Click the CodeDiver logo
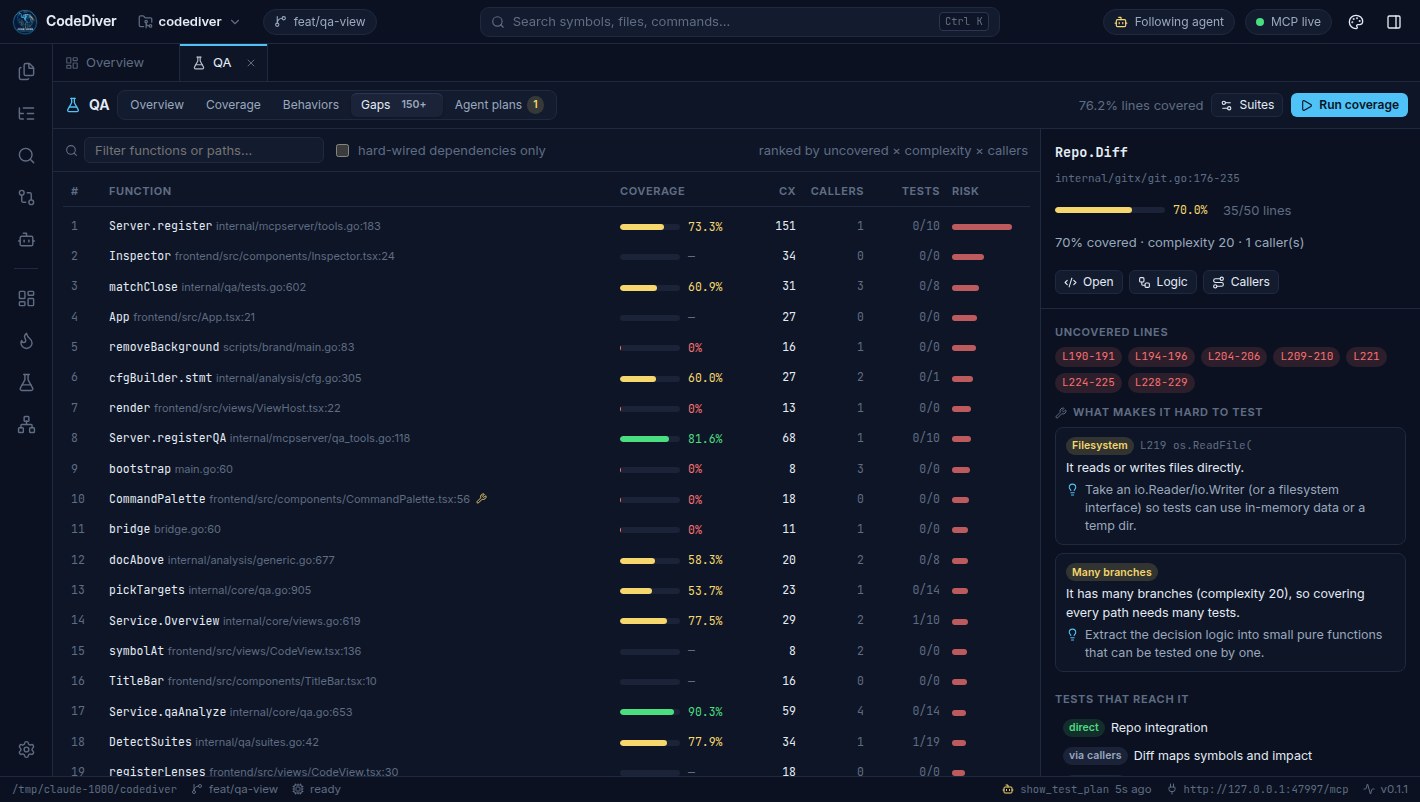 point(26,22)
